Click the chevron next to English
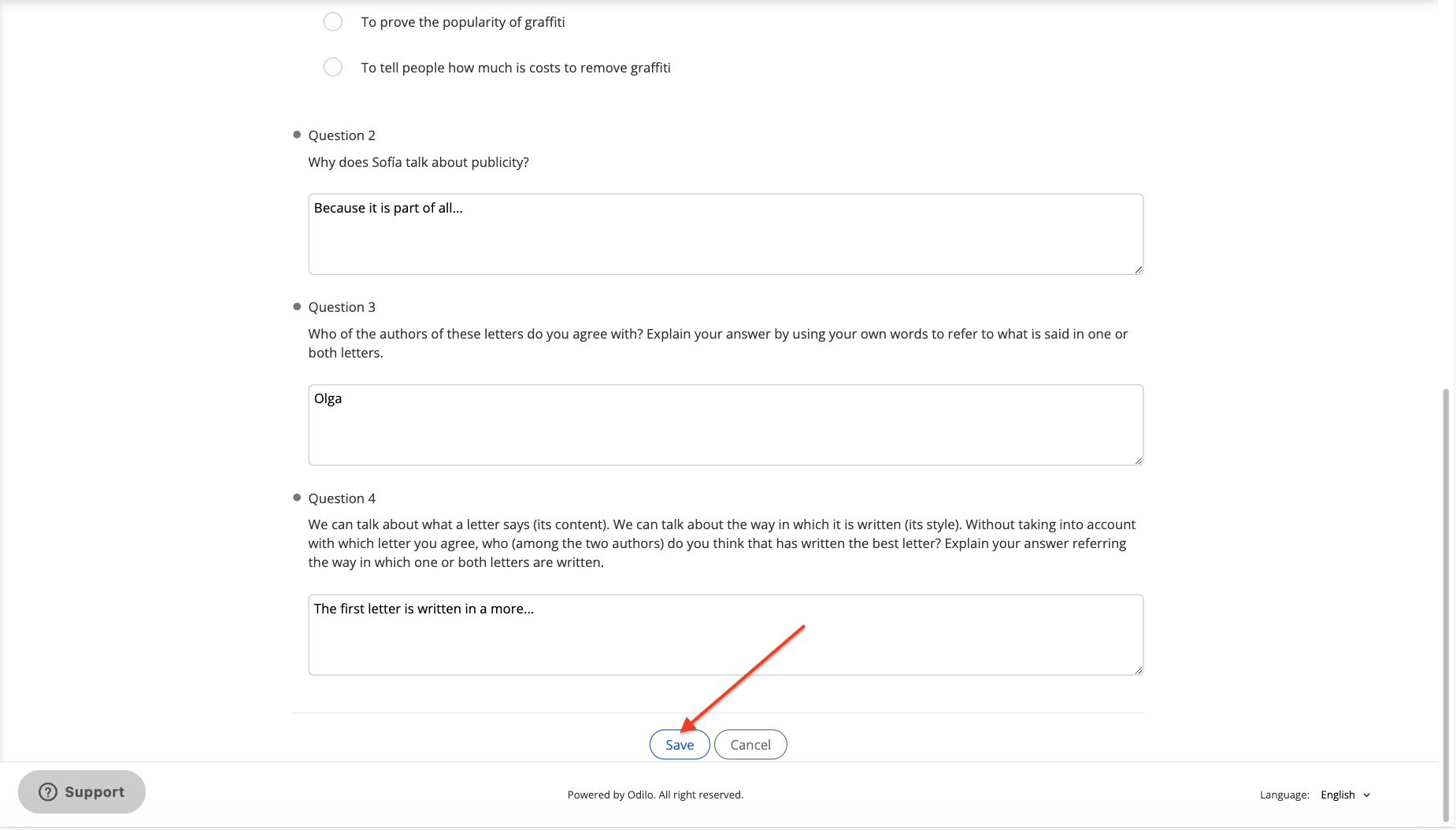 pos(1366,795)
